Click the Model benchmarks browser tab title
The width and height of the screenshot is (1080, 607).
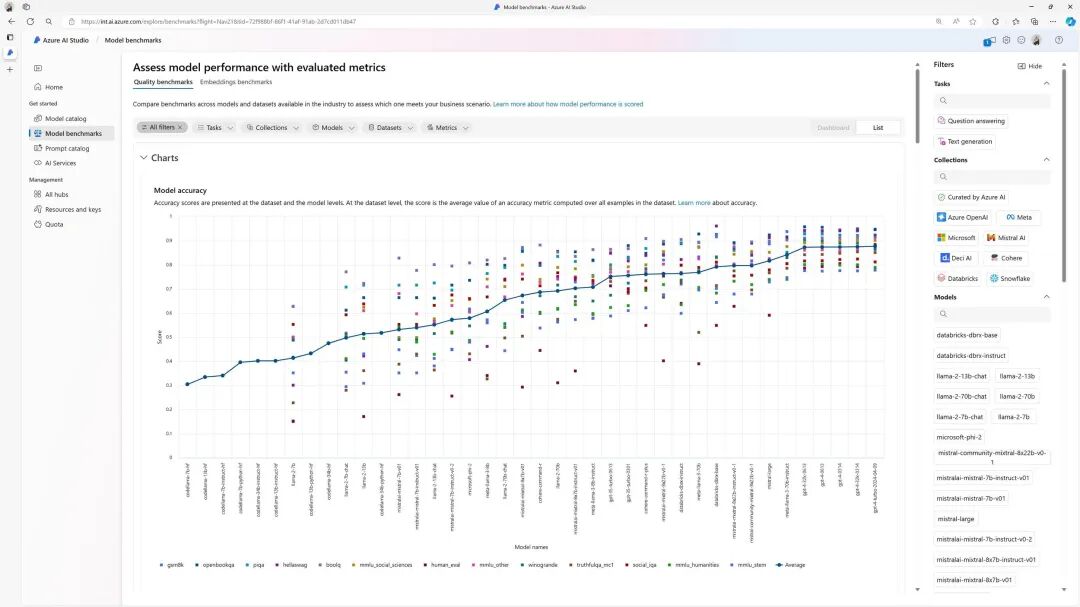[x=544, y=7]
